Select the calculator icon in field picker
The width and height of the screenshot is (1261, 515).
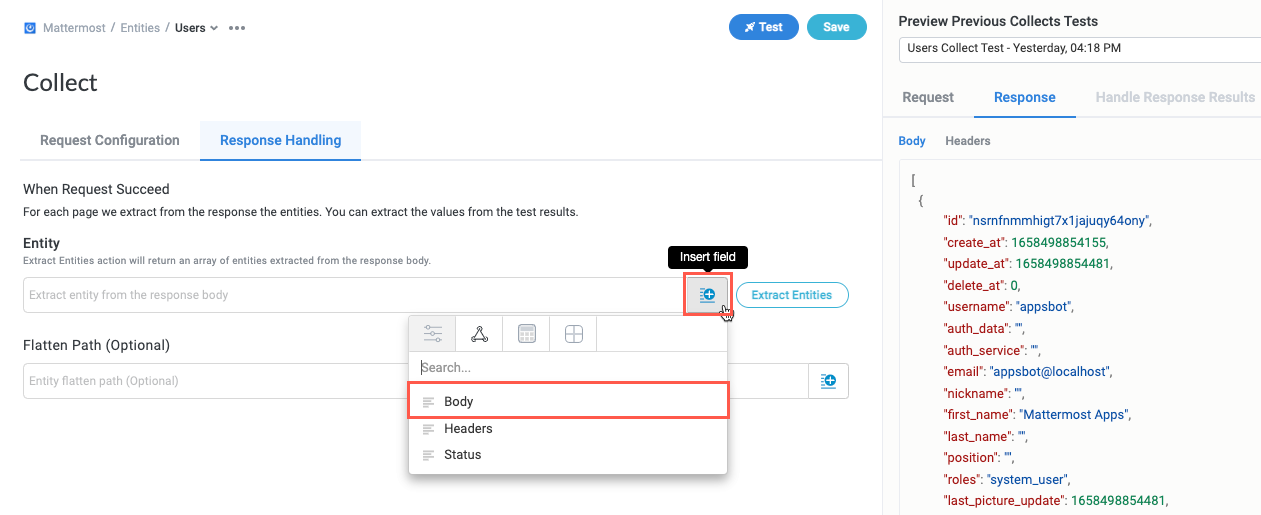click(527, 334)
